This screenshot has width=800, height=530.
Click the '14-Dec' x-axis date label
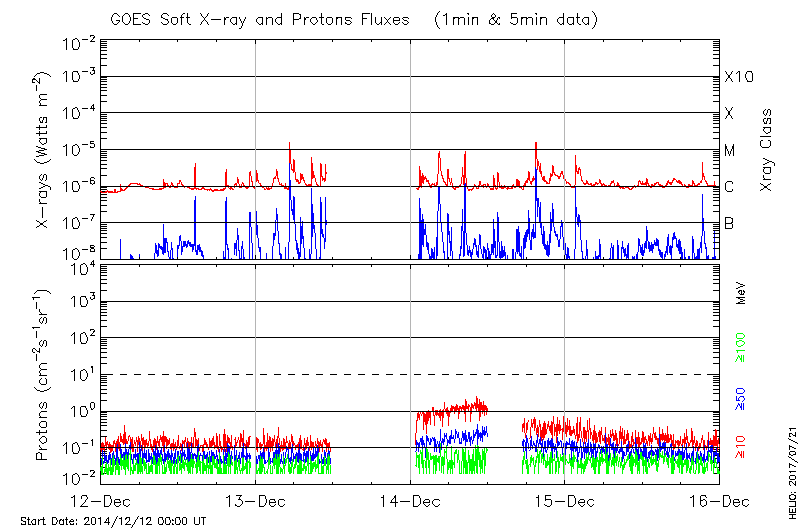pos(410,501)
